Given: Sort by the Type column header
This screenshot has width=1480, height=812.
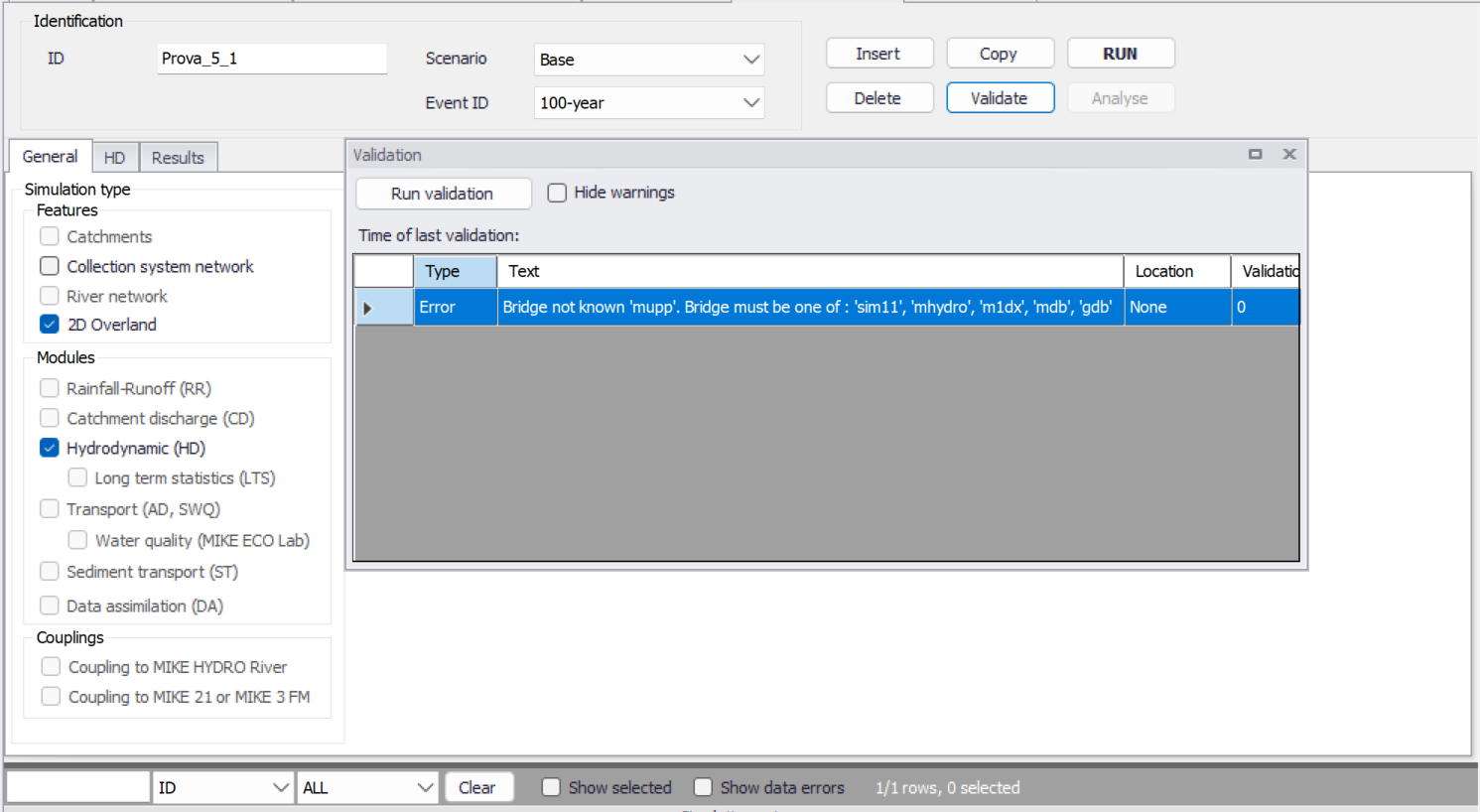Looking at the screenshot, I should pos(455,271).
